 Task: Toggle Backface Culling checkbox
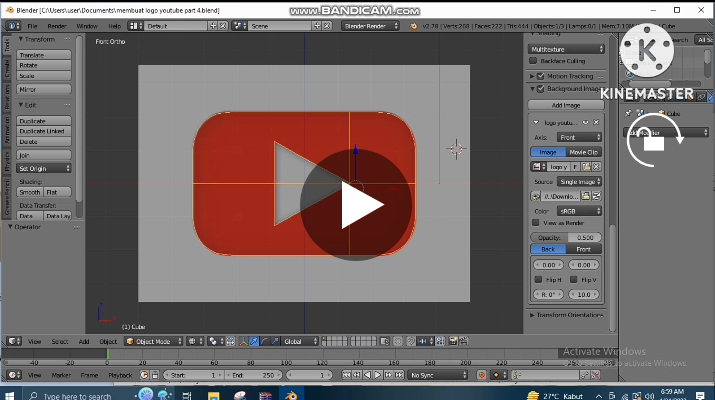point(533,61)
